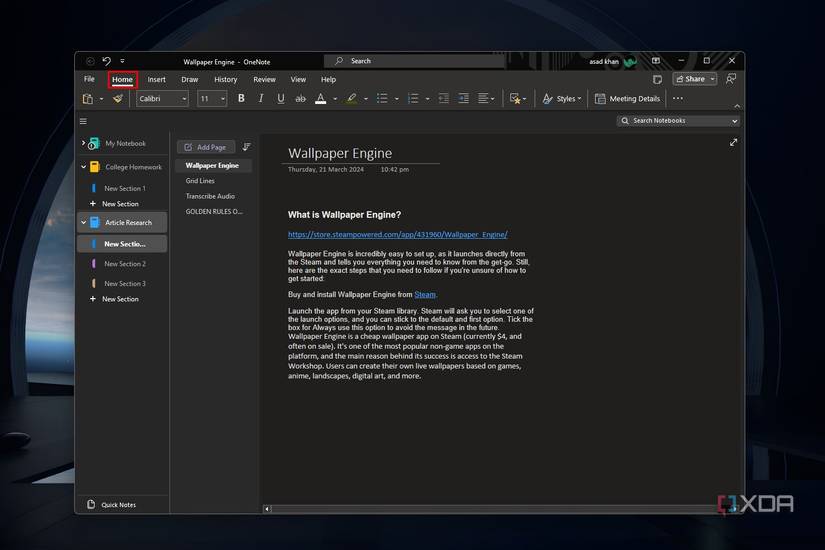
Task: Select New Section 3 in Article Research
Action: coord(124,283)
